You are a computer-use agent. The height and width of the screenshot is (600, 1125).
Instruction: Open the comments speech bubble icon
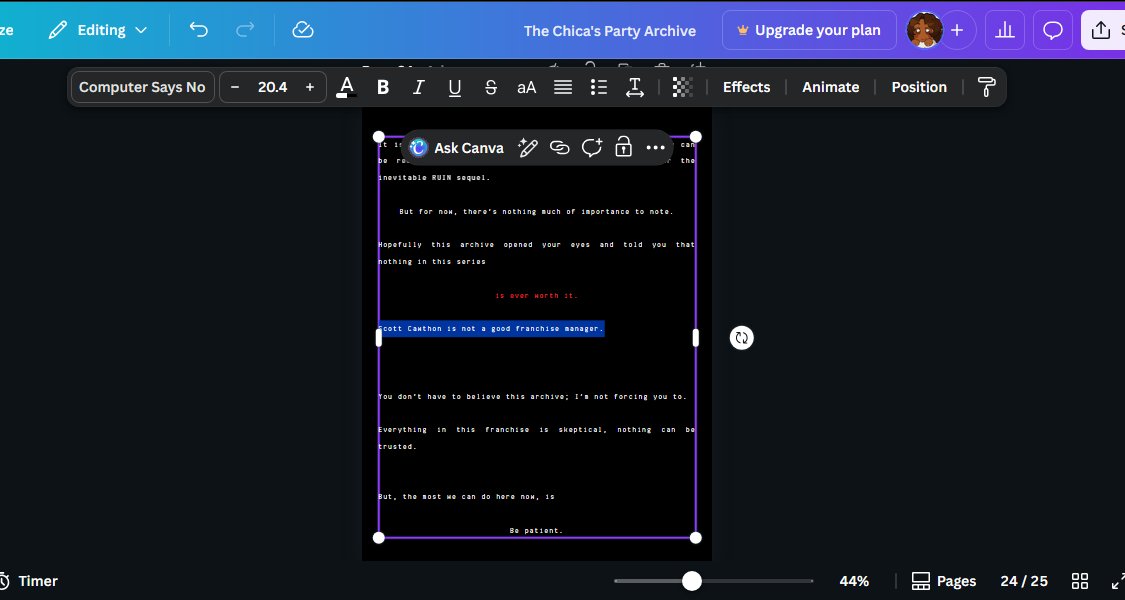[x=1053, y=30]
